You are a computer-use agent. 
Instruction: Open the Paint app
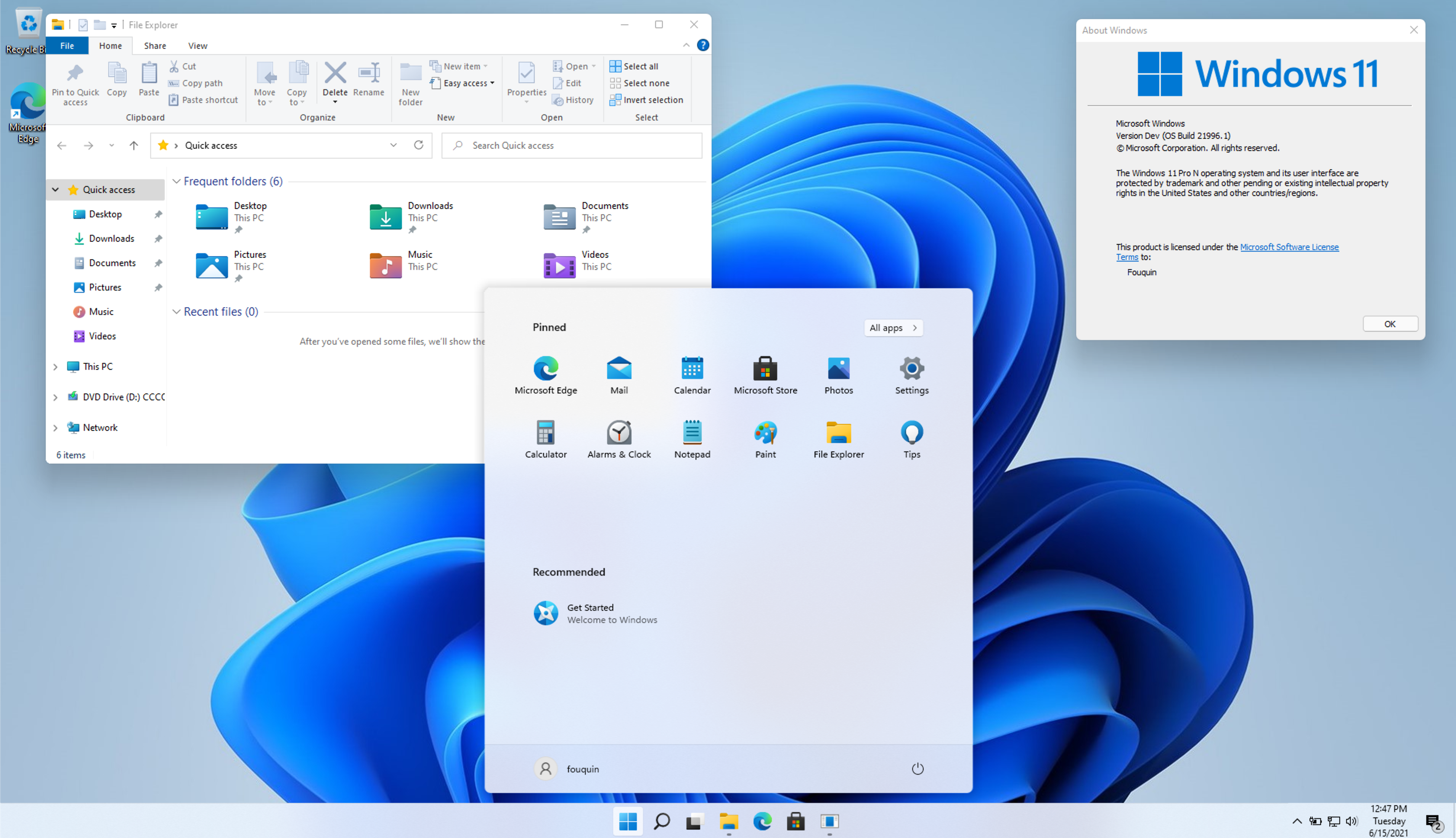[765, 439]
